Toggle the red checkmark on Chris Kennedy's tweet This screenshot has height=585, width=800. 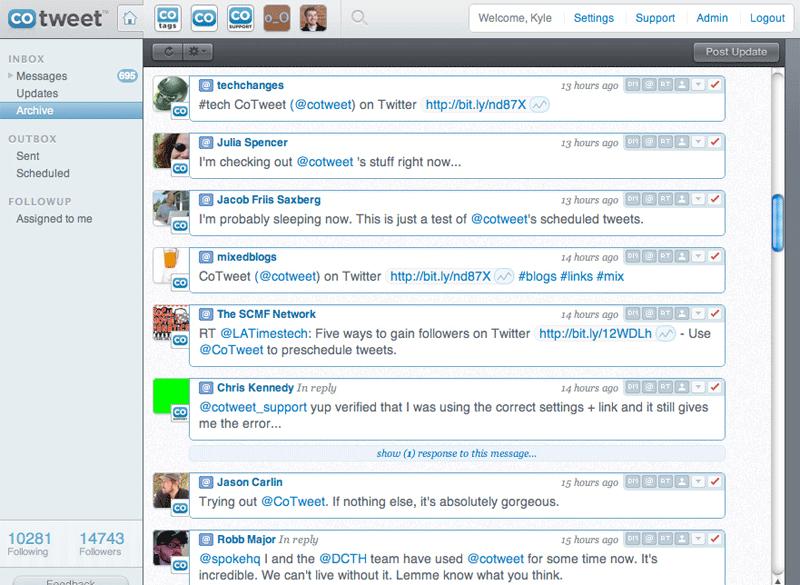pyautogui.click(x=715, y=387)
